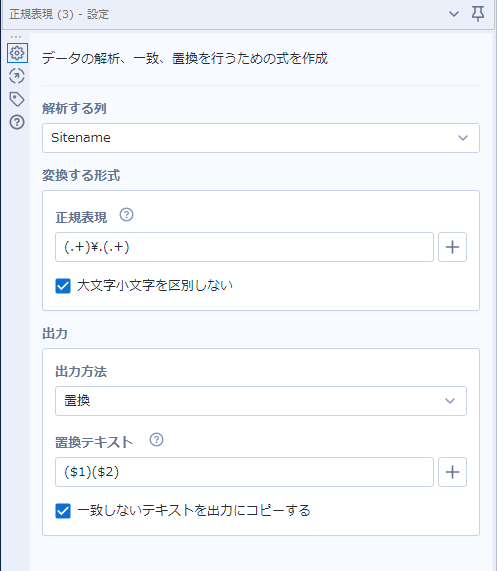Click the 正規表現 (3) - 設定 title
The image size is (497, 571).
pos(59,14)
